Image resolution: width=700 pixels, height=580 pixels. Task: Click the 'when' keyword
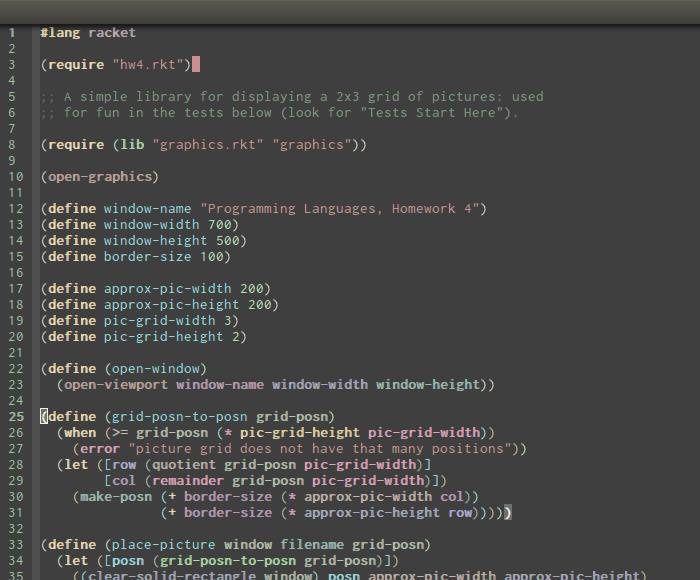click(x=80, y=433)
